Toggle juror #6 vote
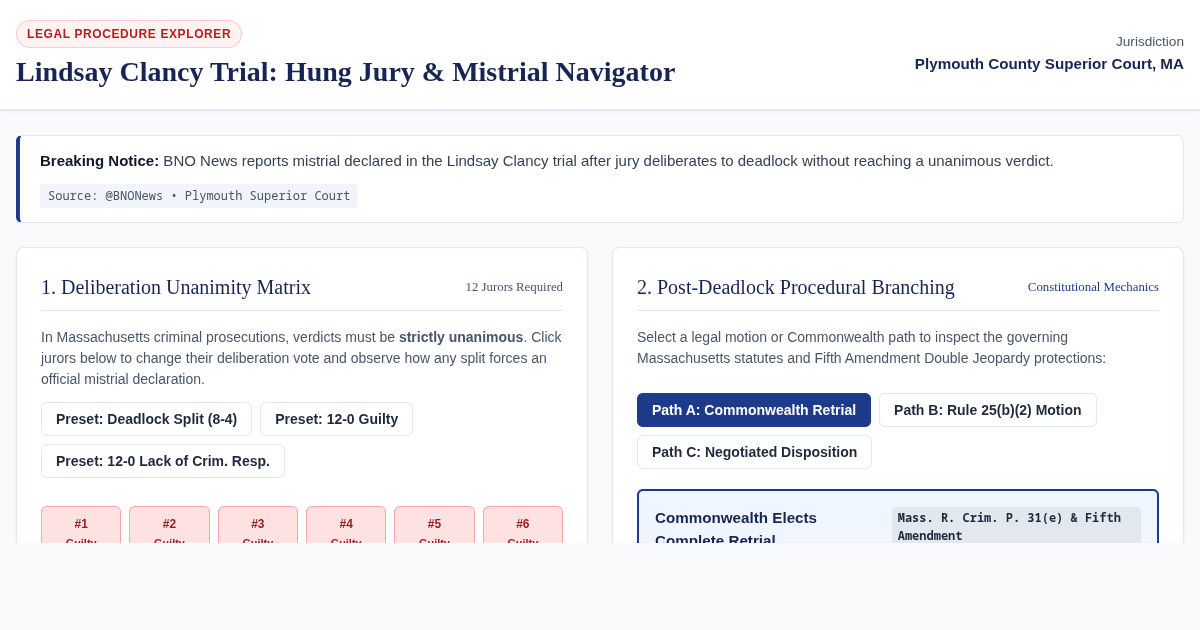The height and width of the screenshot is (630, 1200). click(x=523, y=525)
